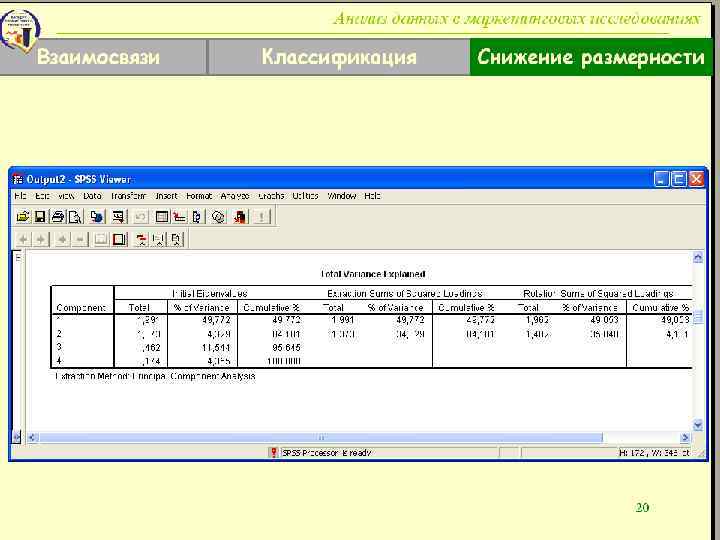This screenshot has width=720, height=540.
Task: Open the Analyze menu
Action: (x=235, y=196)
